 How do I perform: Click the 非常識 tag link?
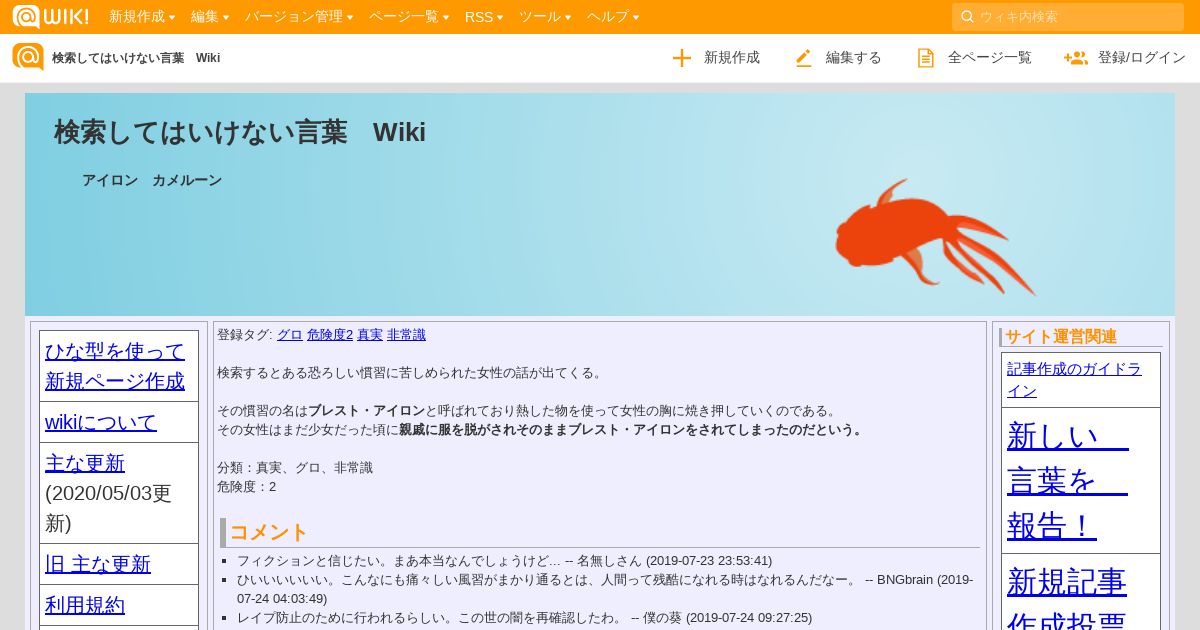pos(406,335)
